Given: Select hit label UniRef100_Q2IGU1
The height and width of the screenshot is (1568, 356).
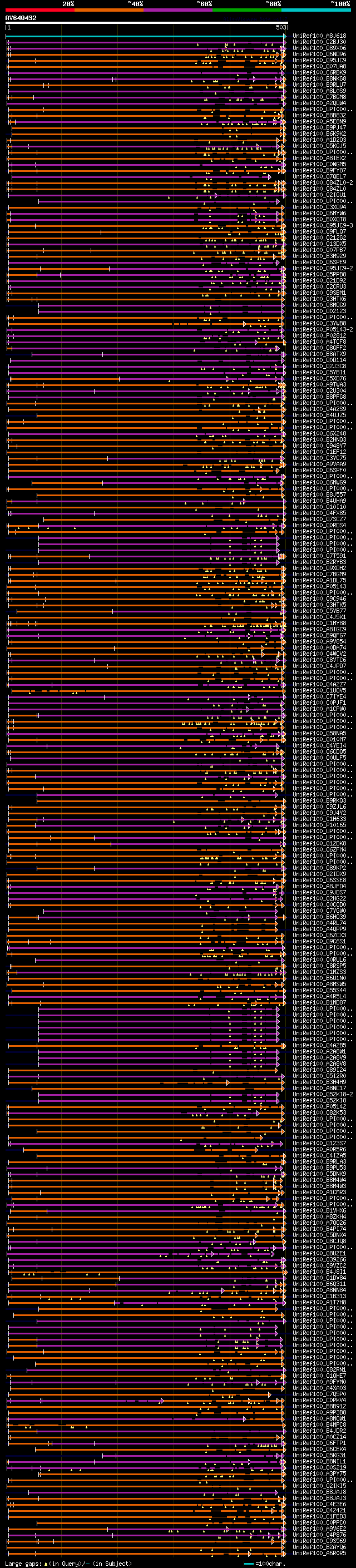Looking at the screenshot, I should click(319, 195).
